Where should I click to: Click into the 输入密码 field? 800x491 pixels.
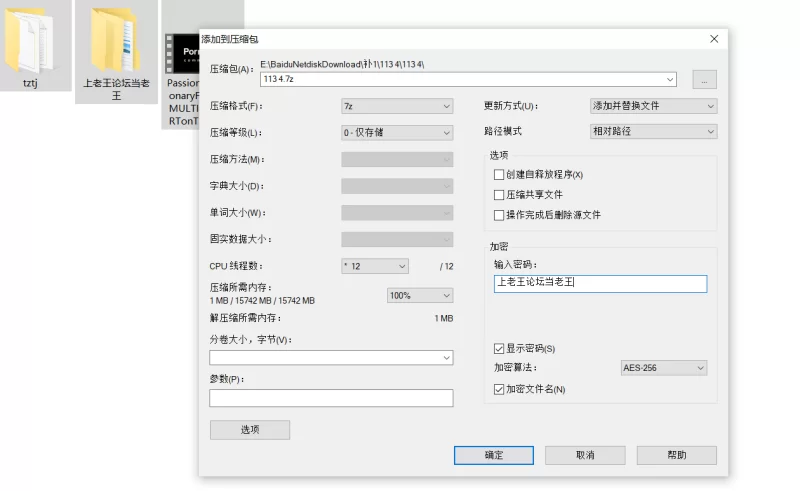600,283
